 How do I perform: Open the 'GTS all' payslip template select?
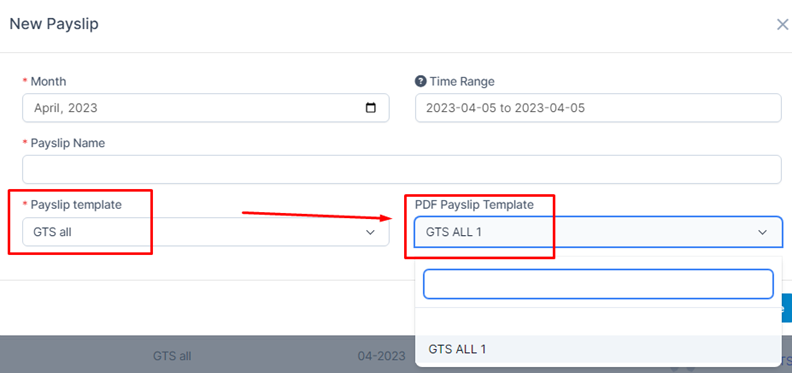(x=206, y=232)
